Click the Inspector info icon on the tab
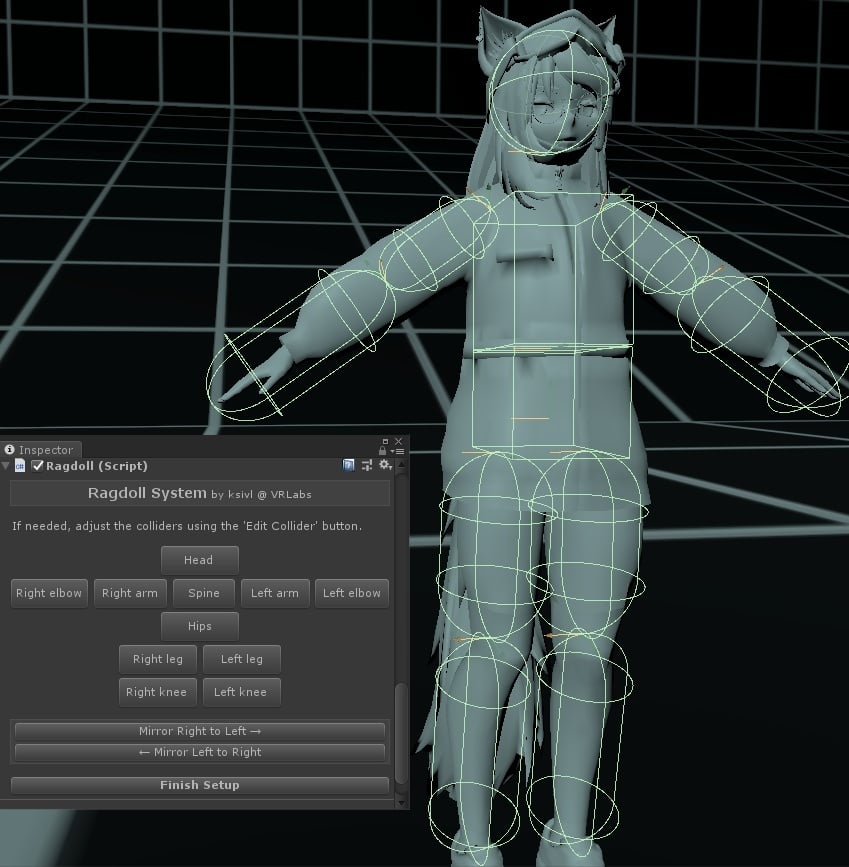849x867 pixels. [x=9, y=448]
